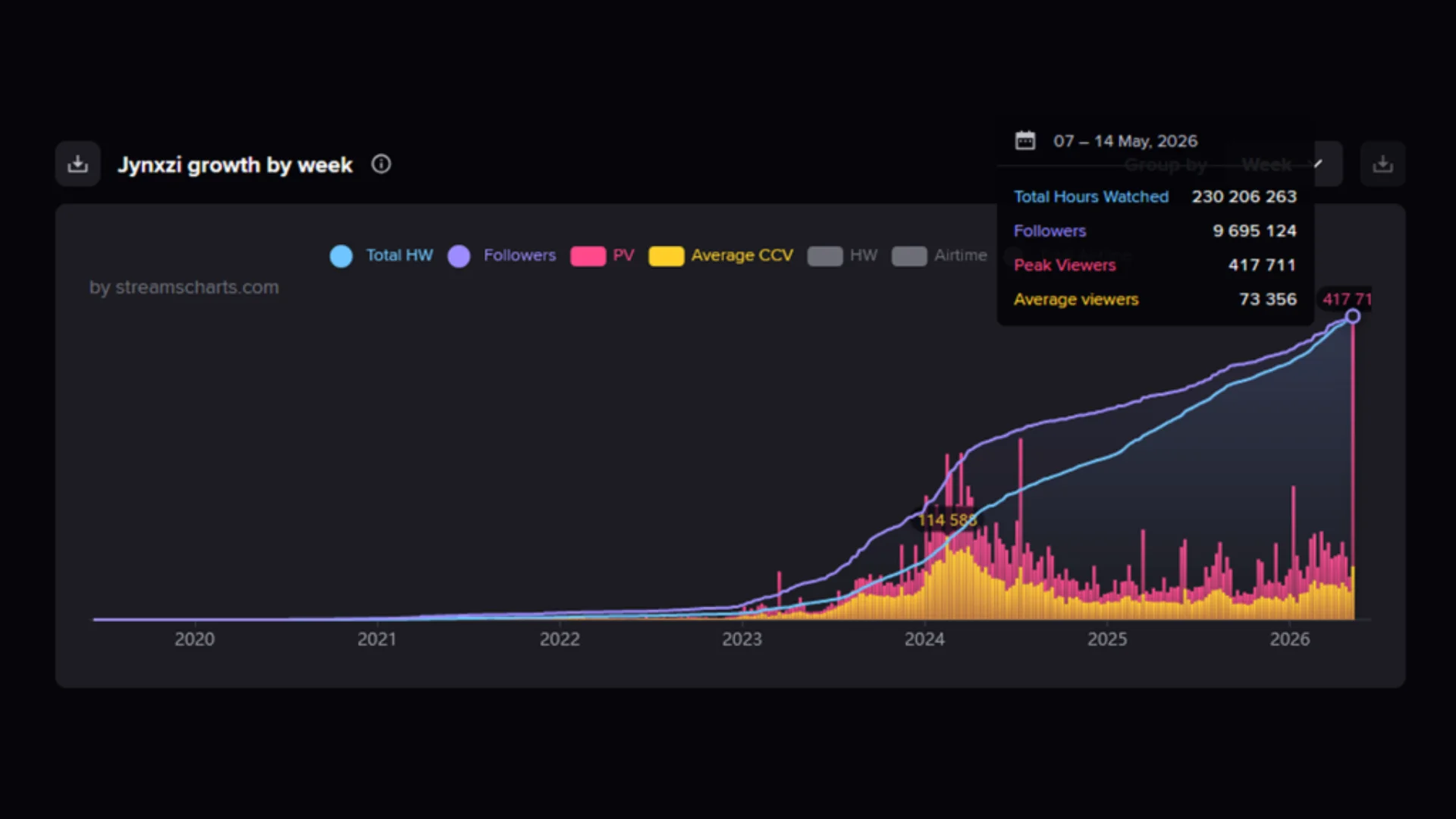This screenshot has width=1456, height=819.
Task: Click the 'Jynxzi growth by week' title
Action: click(x=235, y=165)
